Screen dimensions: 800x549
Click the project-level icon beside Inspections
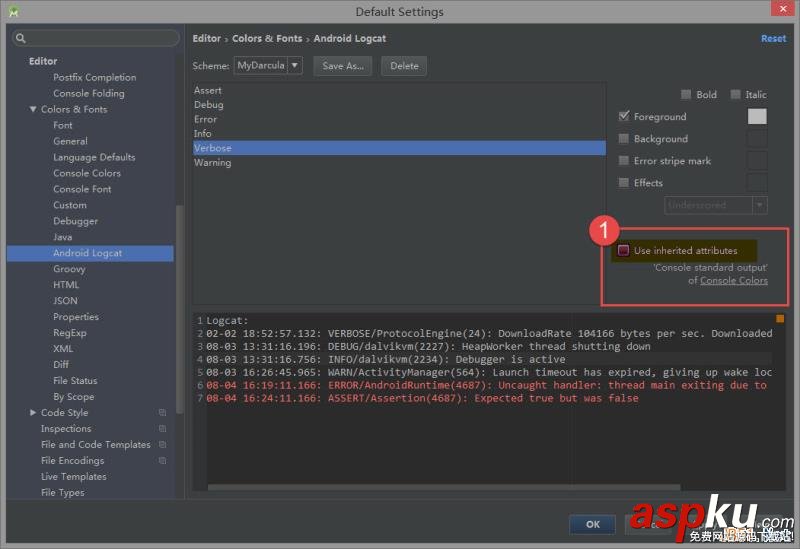[x=162, y=429]
